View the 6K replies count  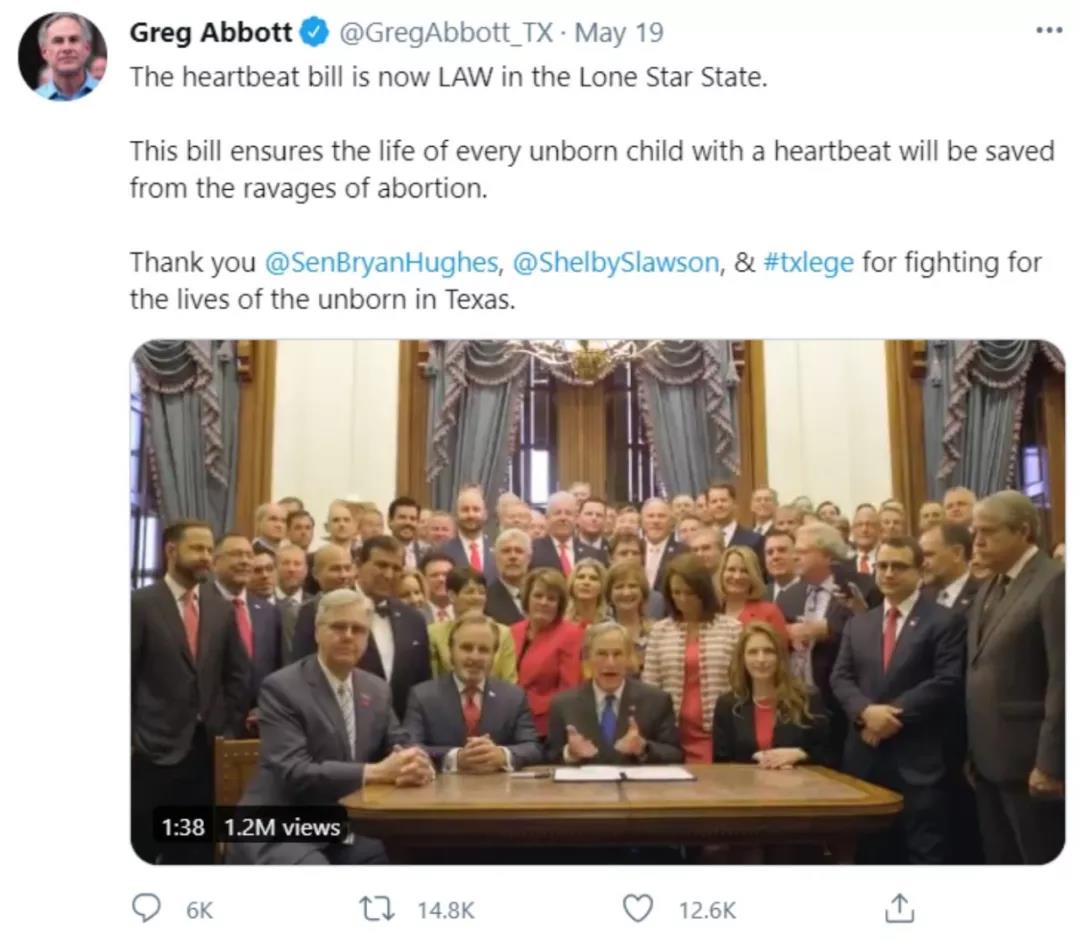(x=199, y=910)
